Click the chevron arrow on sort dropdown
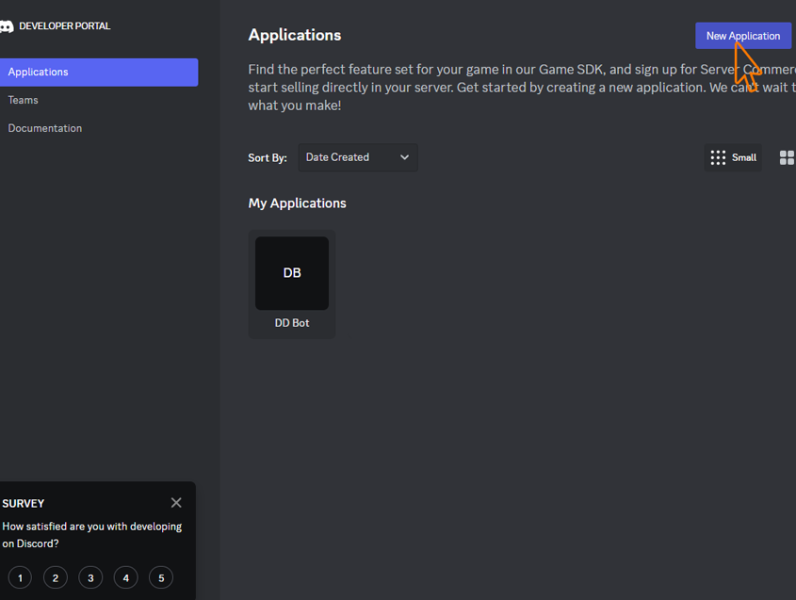This screenshot has width=796, height=600. (x=405, y=157)
